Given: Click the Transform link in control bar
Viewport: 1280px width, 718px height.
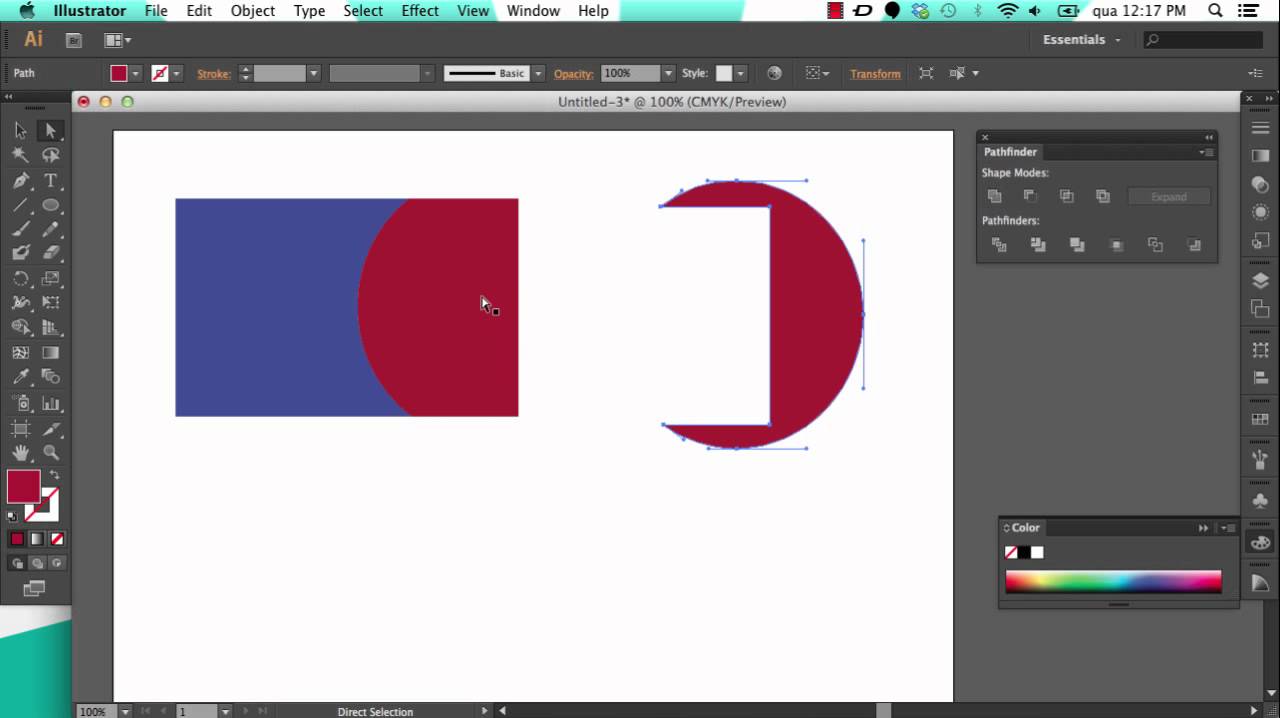Looking at the screenshot, I should click(875, 74).
